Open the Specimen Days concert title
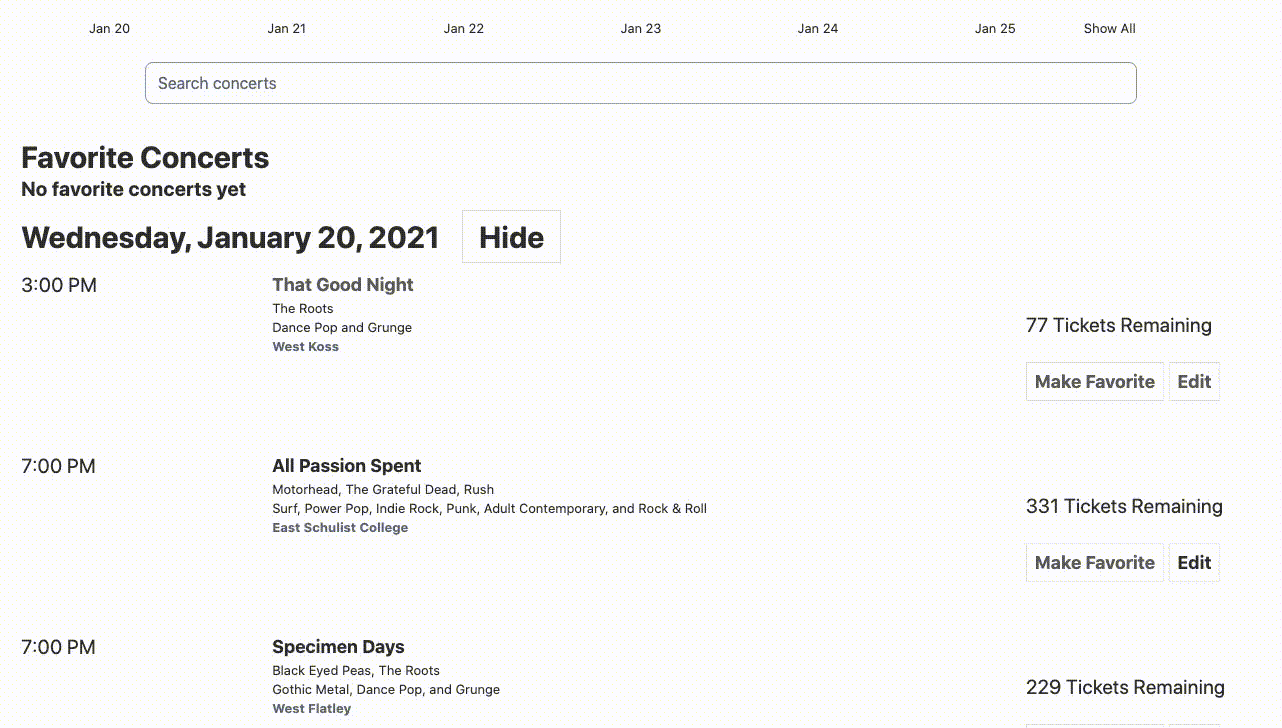 pyautogui.click(x=338, y=647)
